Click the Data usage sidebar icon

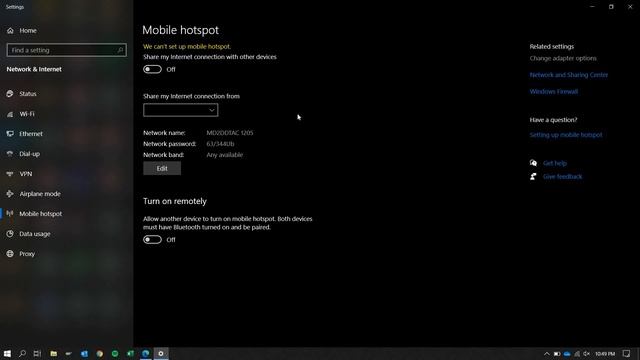(10, 233)
